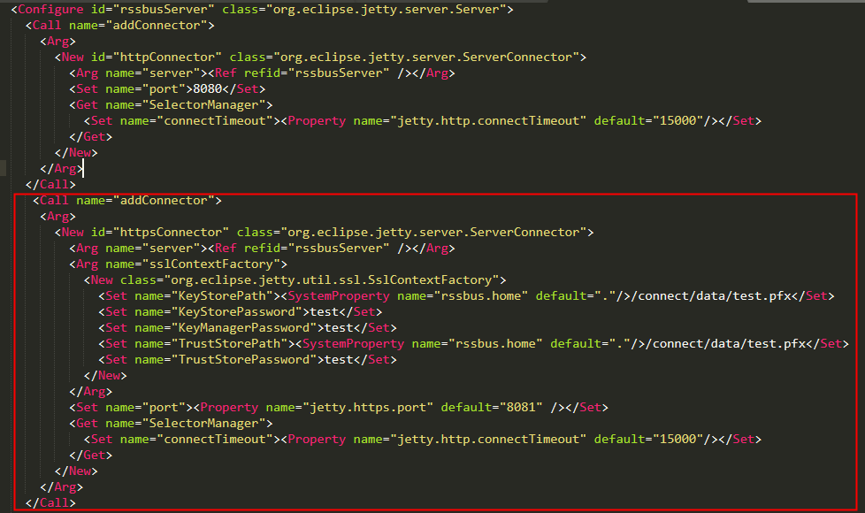Click the port value 8080
This screenshot has height=513, width=865.
tap(207, 89)
